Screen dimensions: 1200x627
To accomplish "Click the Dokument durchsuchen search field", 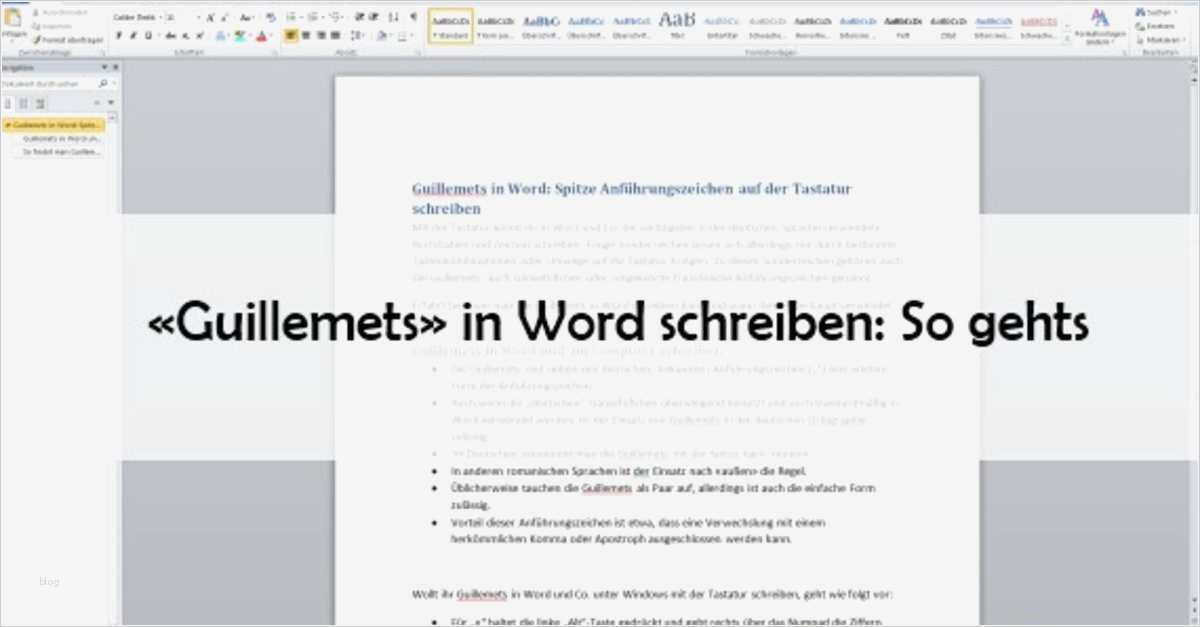I will [x=48, y=84].
